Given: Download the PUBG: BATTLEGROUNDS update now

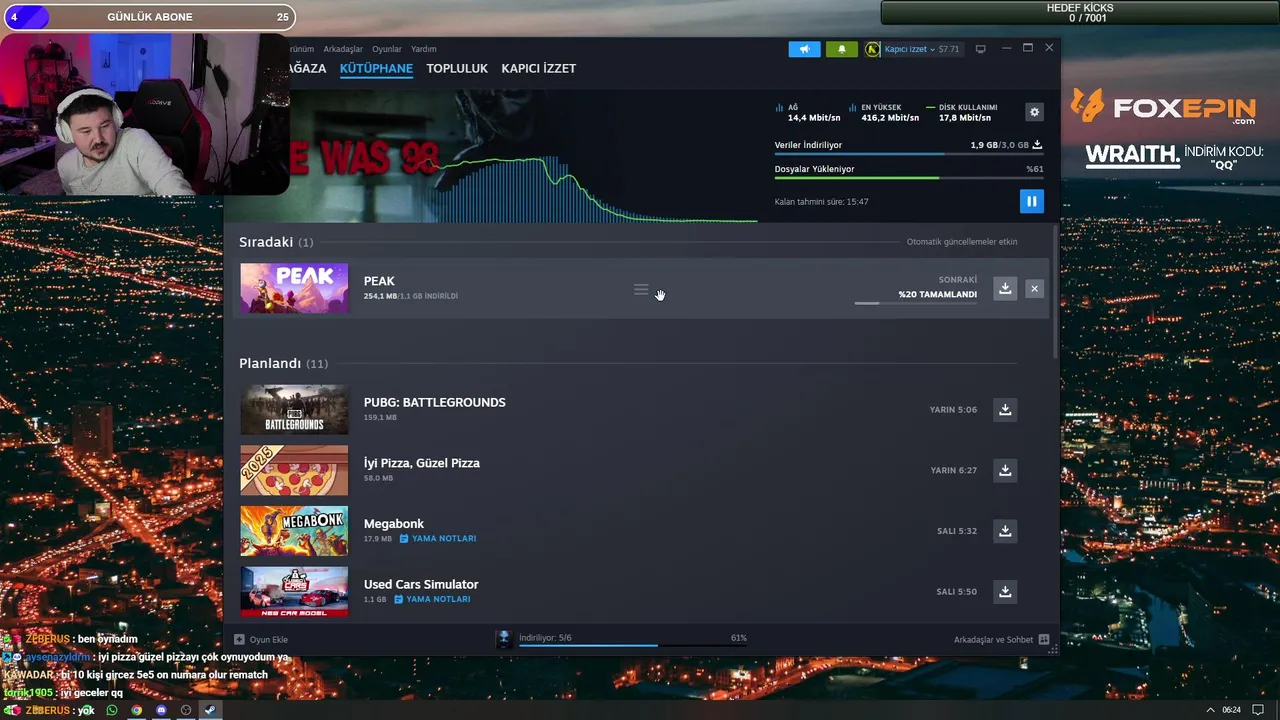Looking at the screenshot, I should (x=1005, y=409).
